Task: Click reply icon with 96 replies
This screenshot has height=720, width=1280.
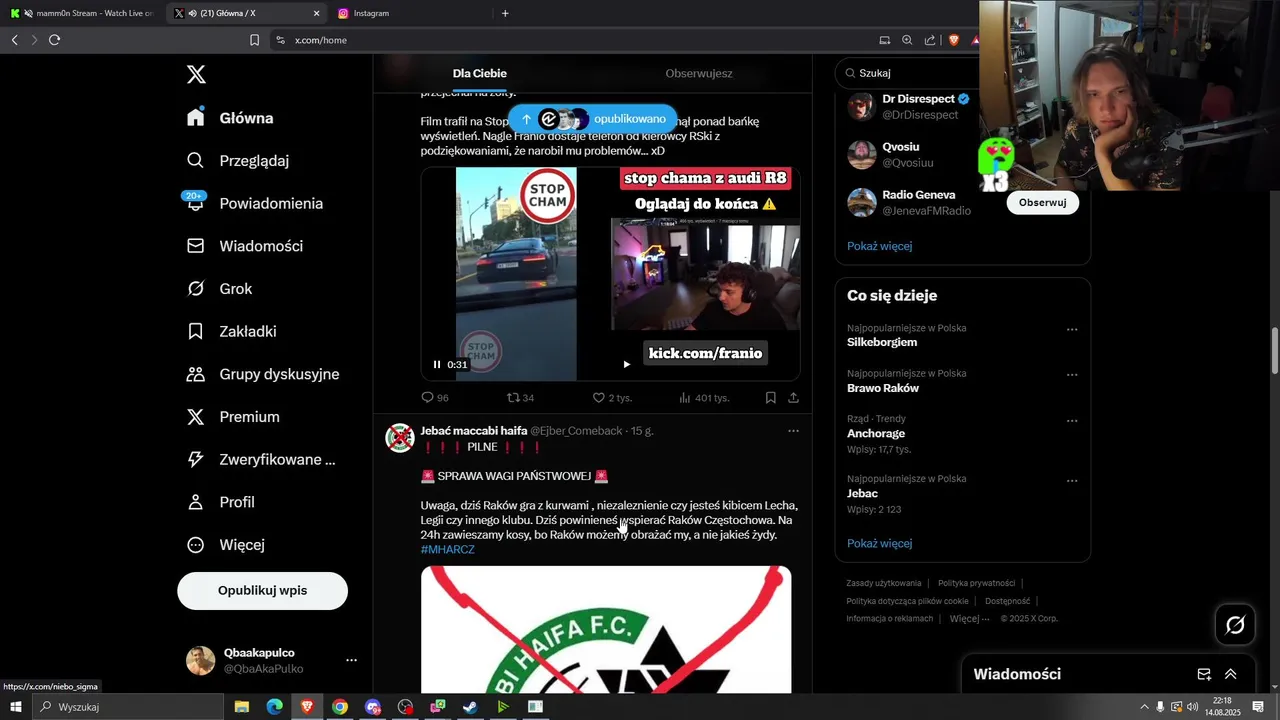Action: point(435,397)
